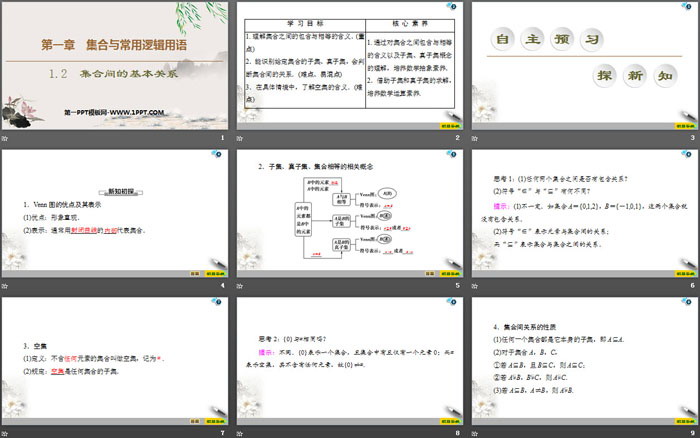The width and height of the screenshot is (700, 438).
Task: Select slide 8 containing 思考2
Action: pos(350,361)
